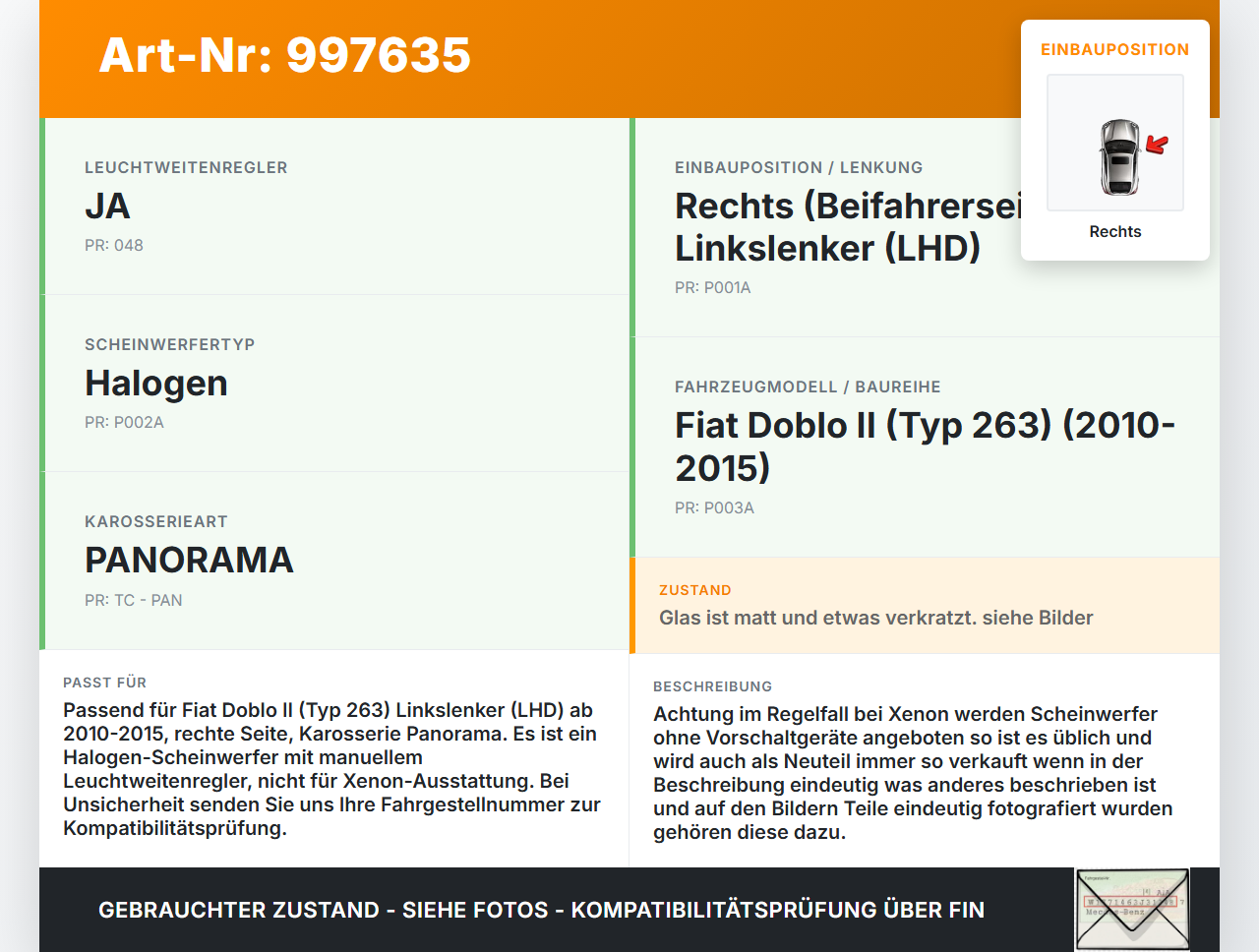The width and height of the screenshot is (1259, 952).
Task: Click the Einbauposition / Lenkung value
Action: pyautogui.click(x=848, y=227)
